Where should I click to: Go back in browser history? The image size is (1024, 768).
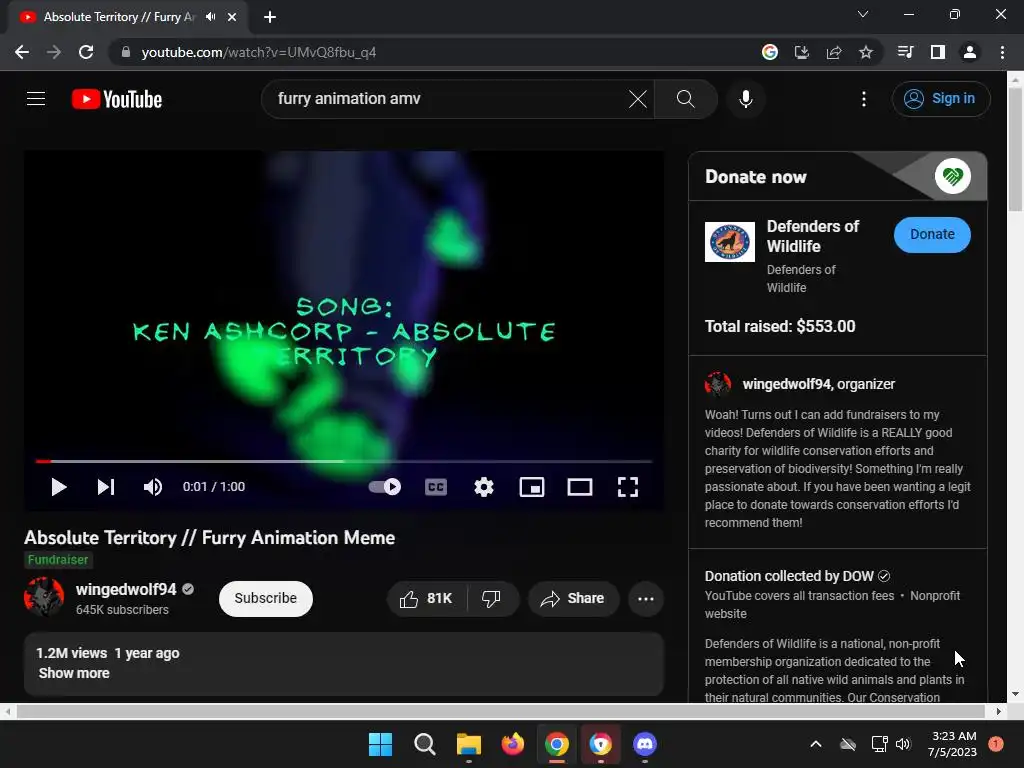(x=22, y=52)
